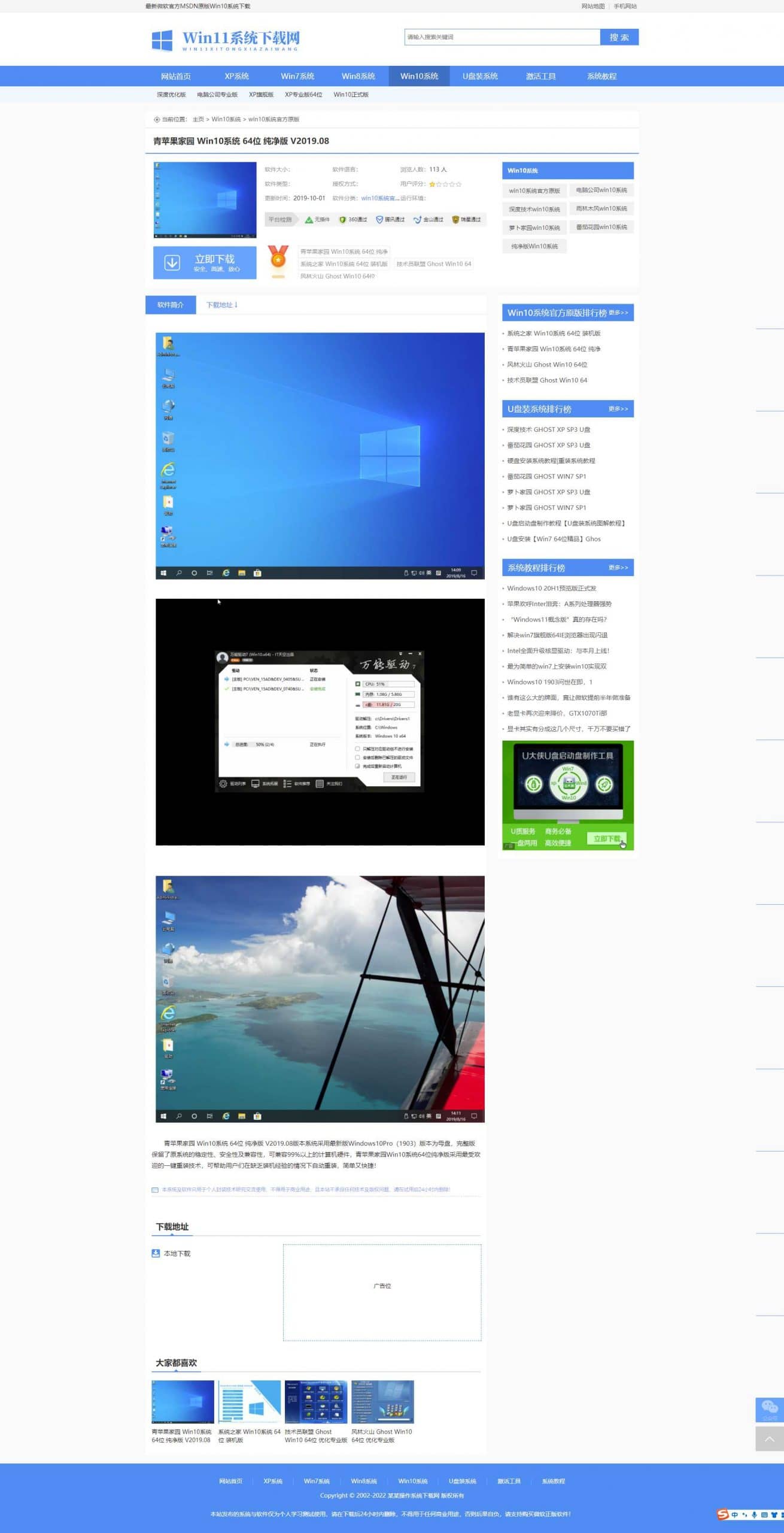Click the first star of 用户评分
This screenshot has width=784, height=1533.
(432, 184)
